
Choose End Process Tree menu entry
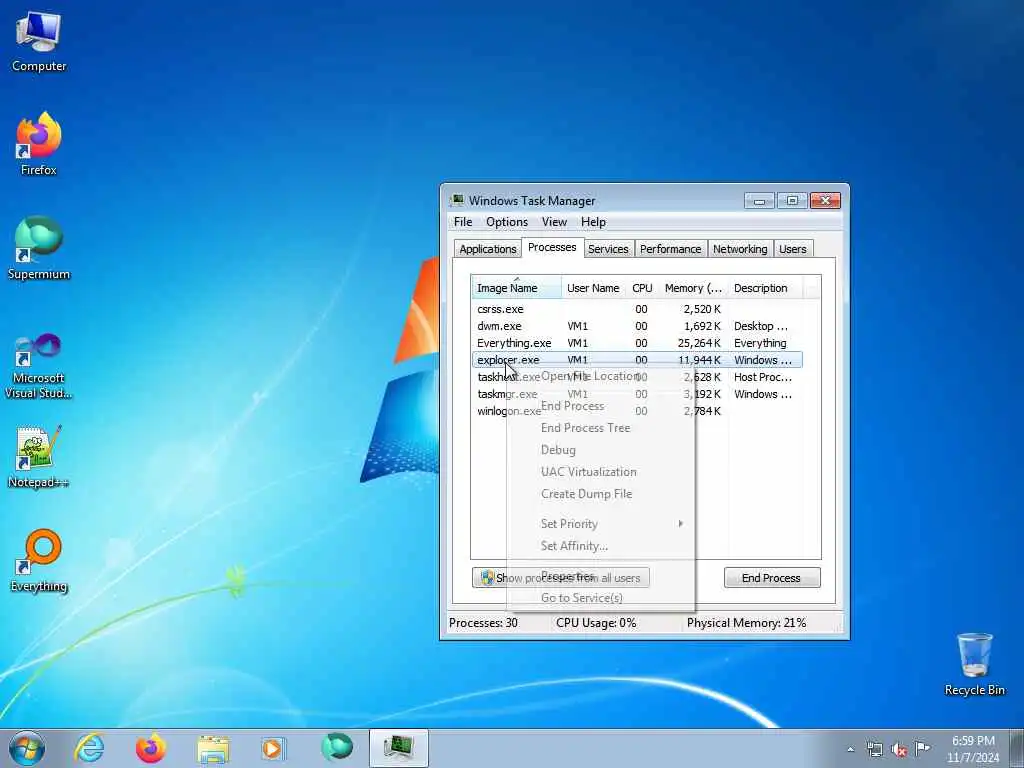(600, 428)
